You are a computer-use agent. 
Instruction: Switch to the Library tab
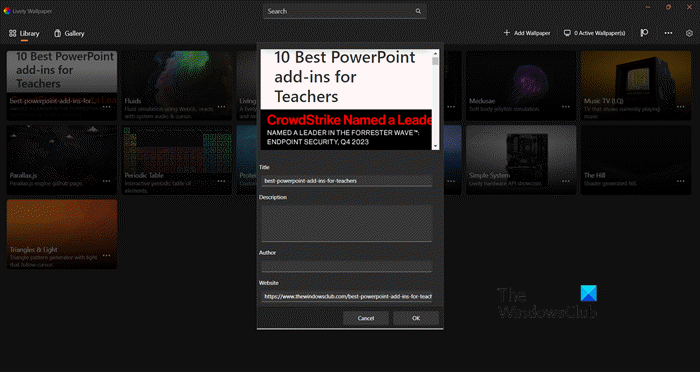(24, 33)
